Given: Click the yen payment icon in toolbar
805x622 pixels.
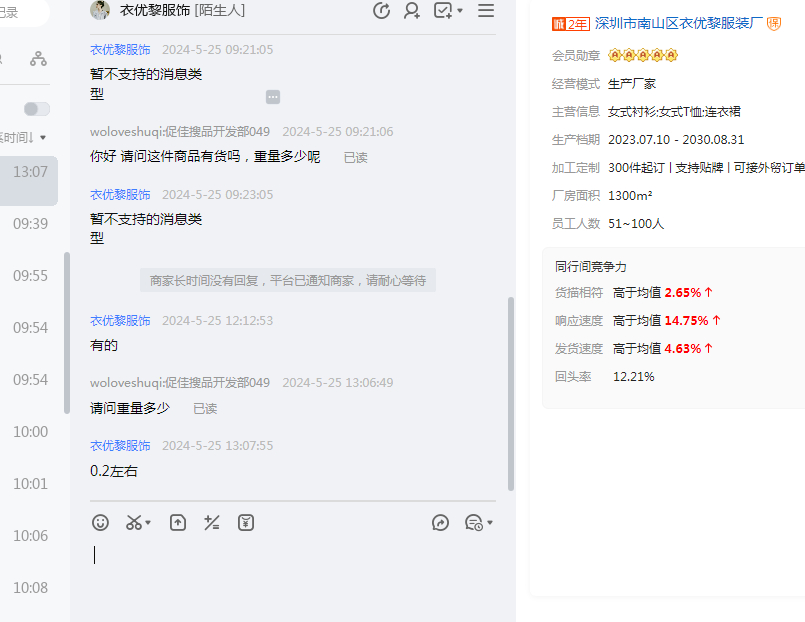Looking at the screenshot, I should point(246,522).
